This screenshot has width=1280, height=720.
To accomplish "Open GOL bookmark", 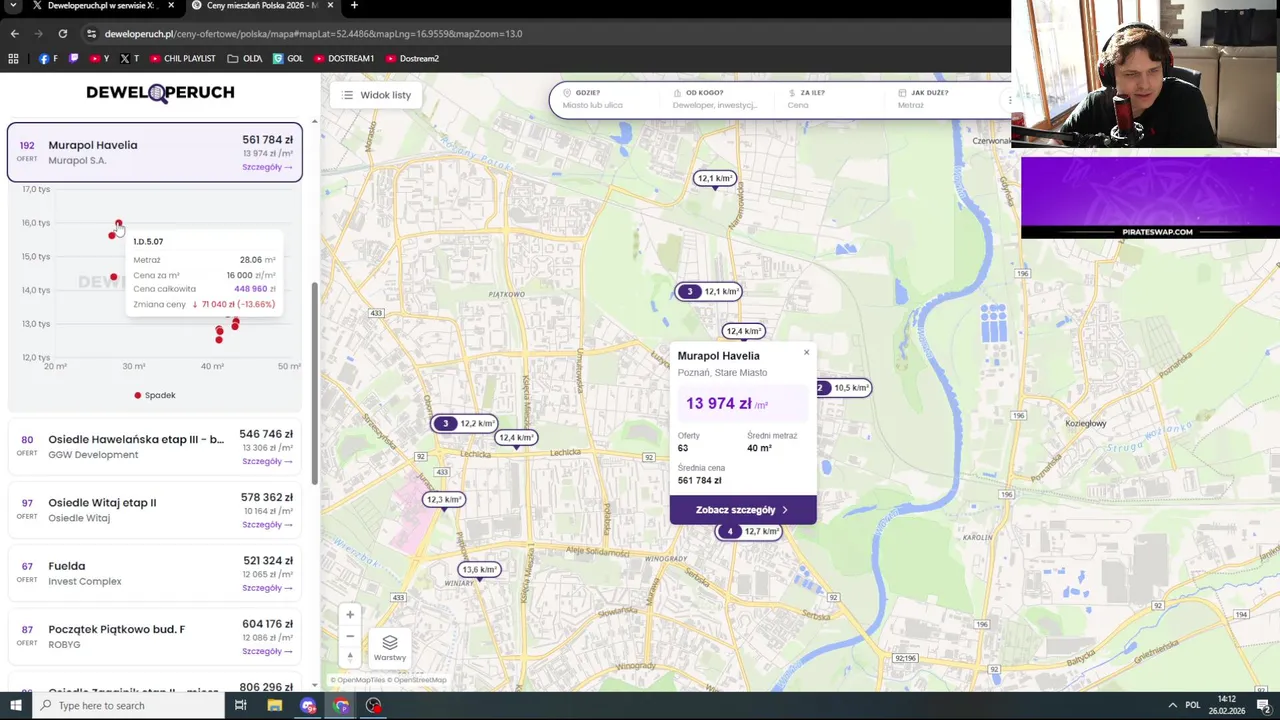I will 288,59.
